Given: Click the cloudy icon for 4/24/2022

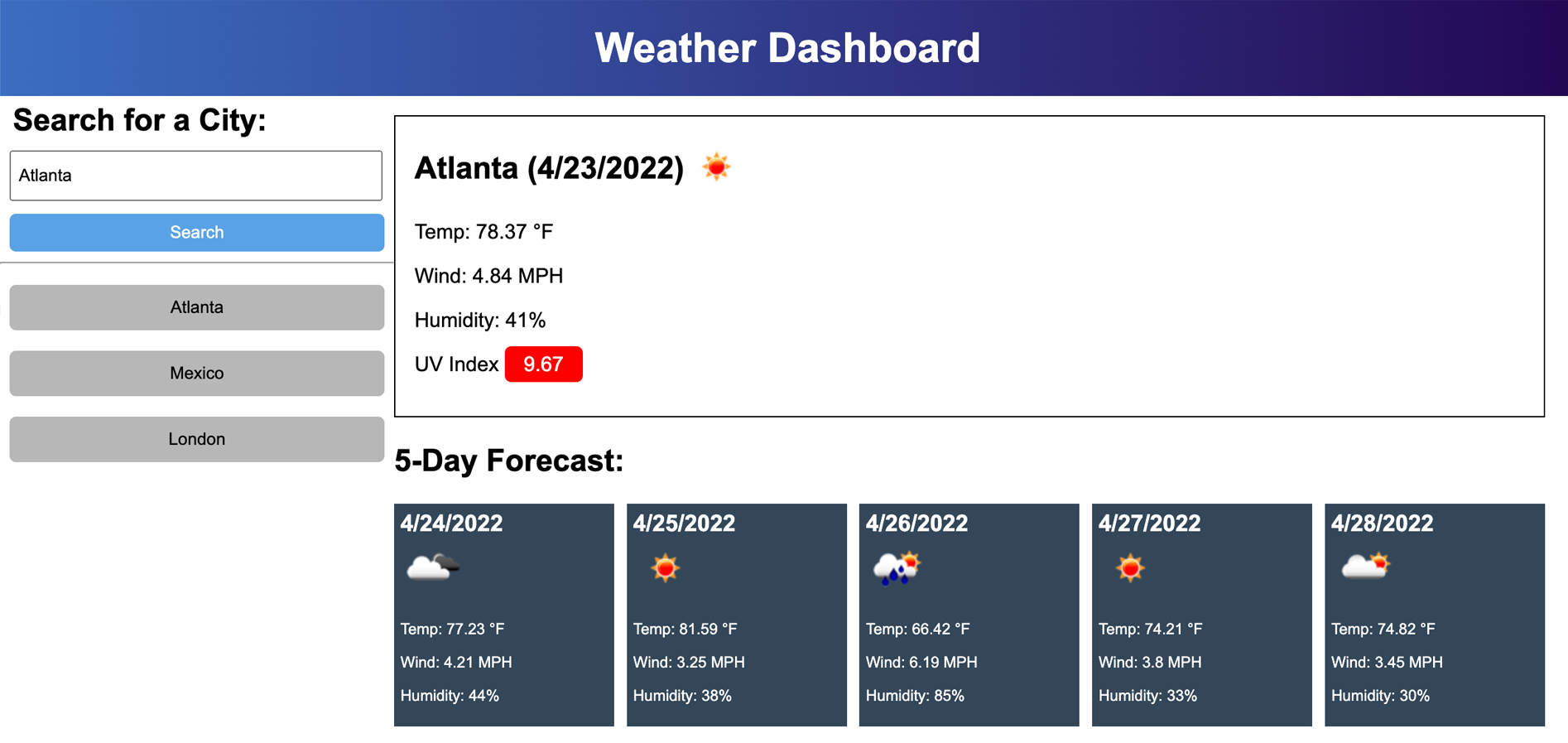Looking at the screenshot, I should (x=432, y=568).
